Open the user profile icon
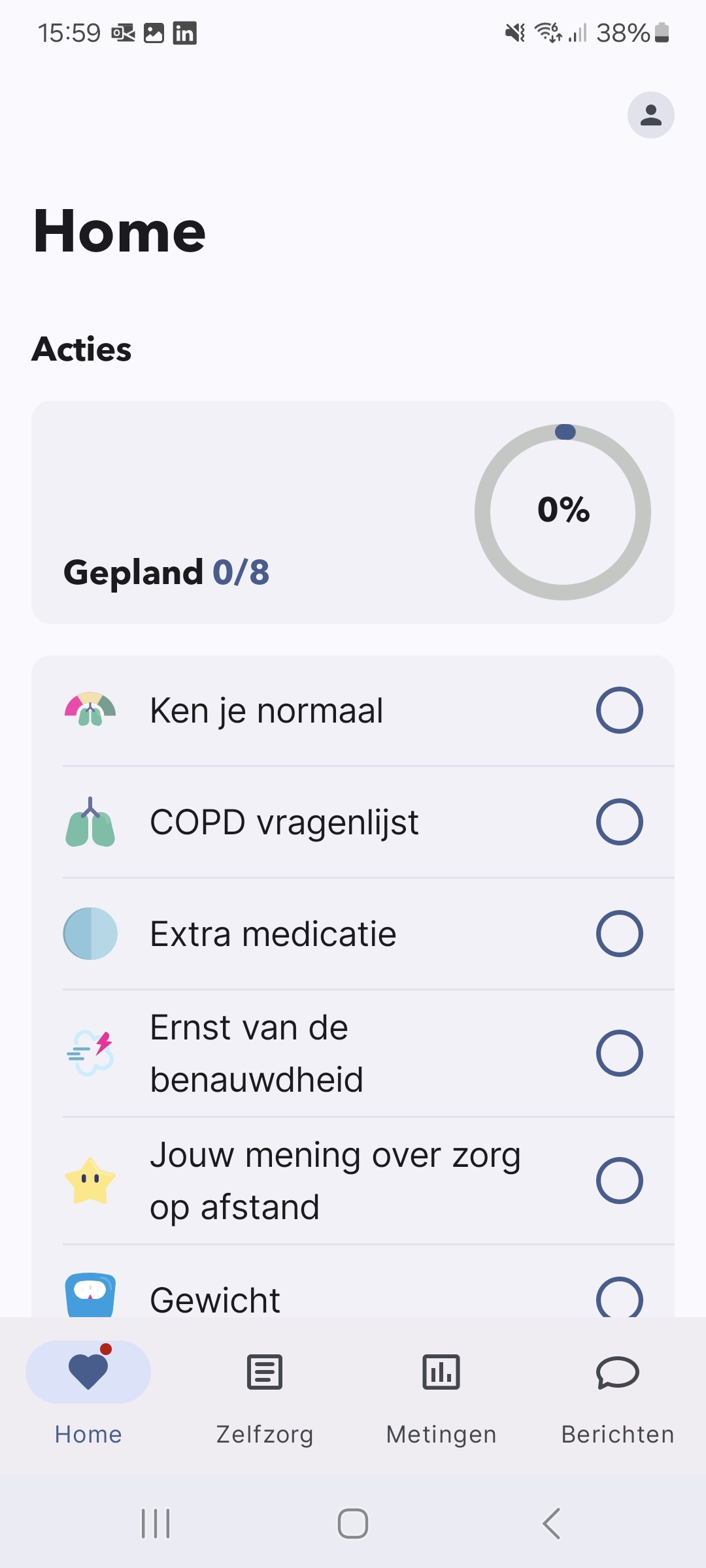 pos(650,115)
